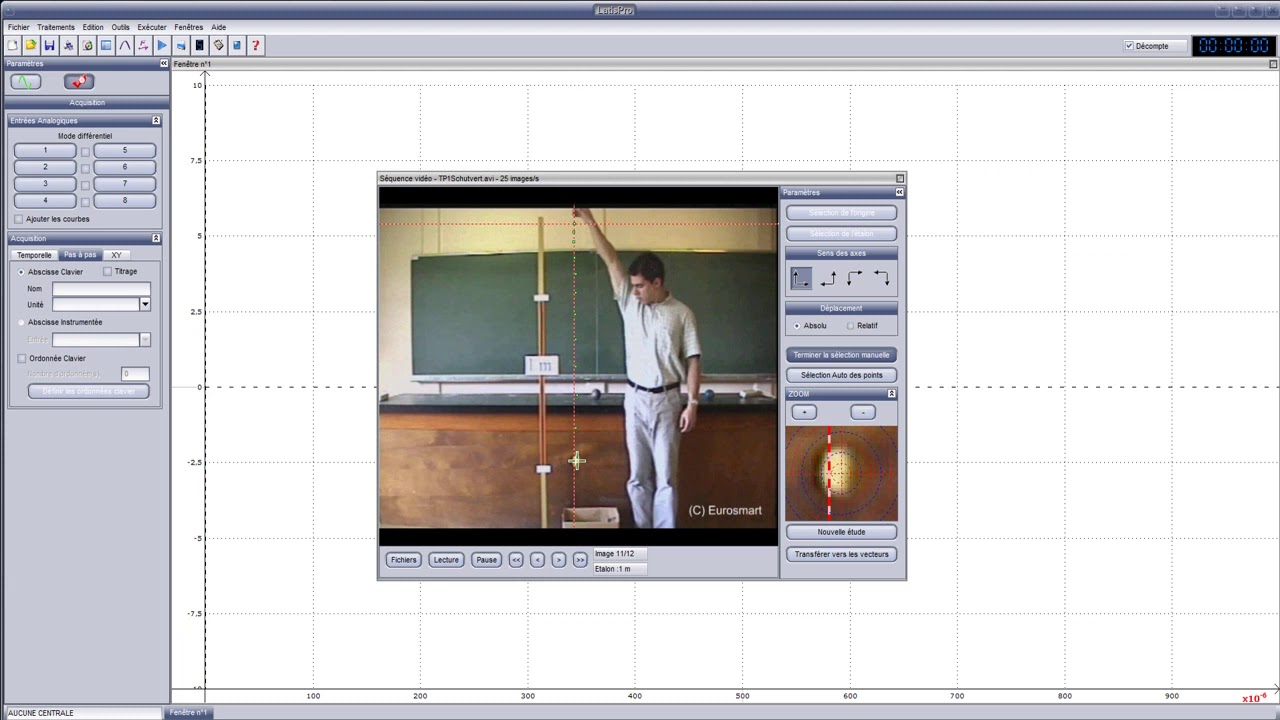This screenshot has width=1280, height=720.
Task: Click the zoom magnifier preview thumbnail
Action: click(841, 473)
